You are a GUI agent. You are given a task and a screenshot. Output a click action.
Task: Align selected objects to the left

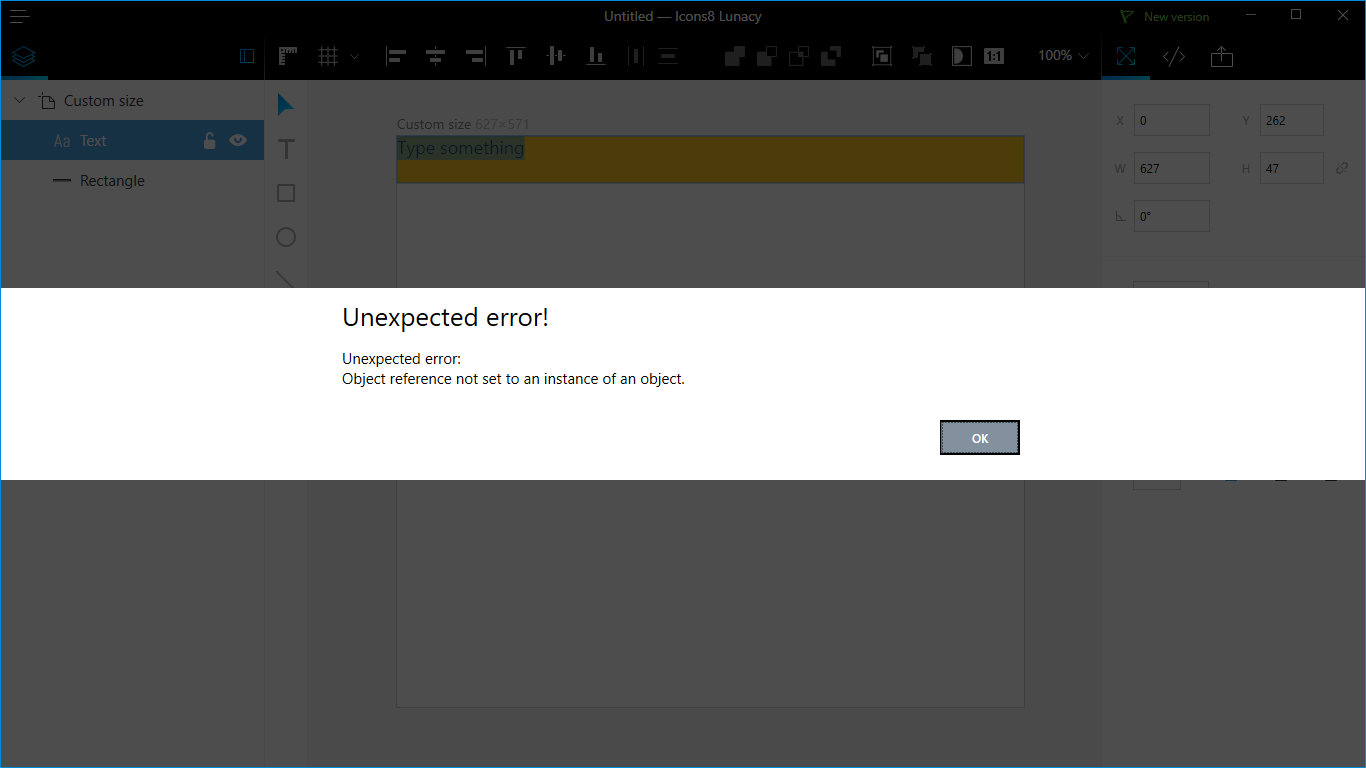[396, 56]
